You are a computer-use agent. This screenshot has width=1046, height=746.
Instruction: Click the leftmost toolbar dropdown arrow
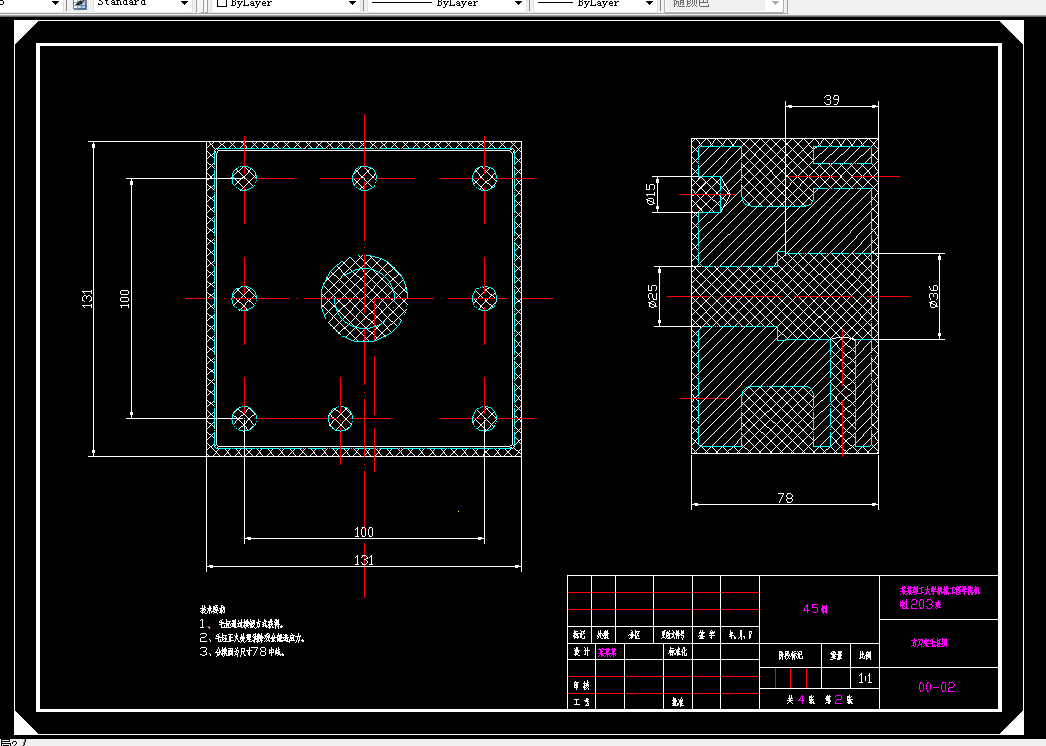tap(55, 3)
